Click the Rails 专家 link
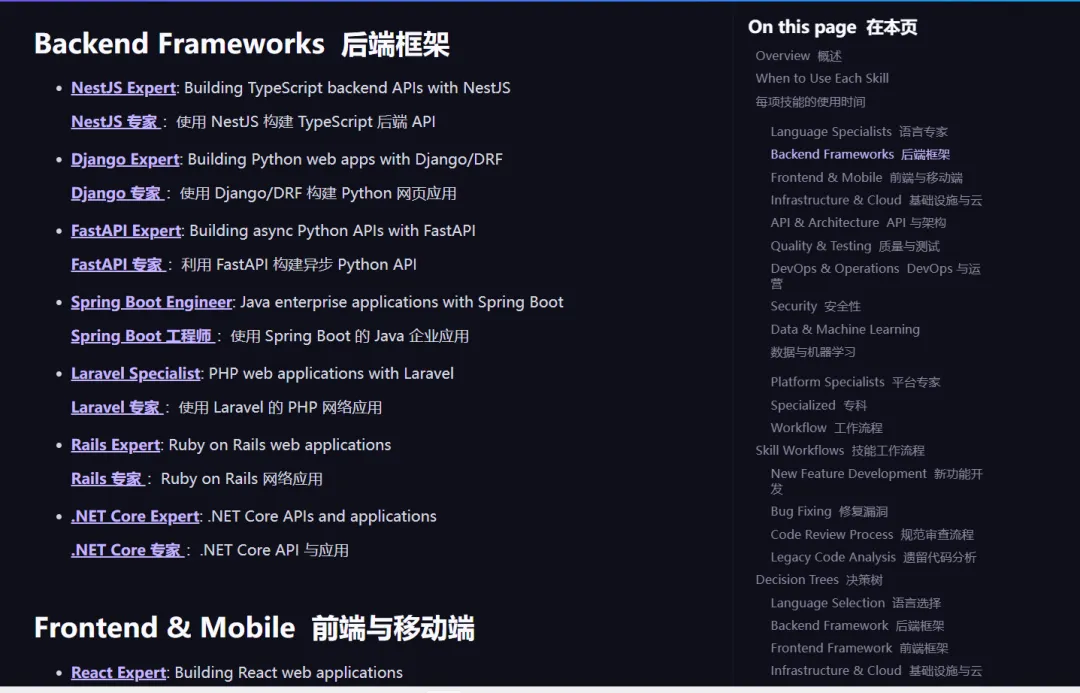1080x693 pixels. tap(107, 479)
